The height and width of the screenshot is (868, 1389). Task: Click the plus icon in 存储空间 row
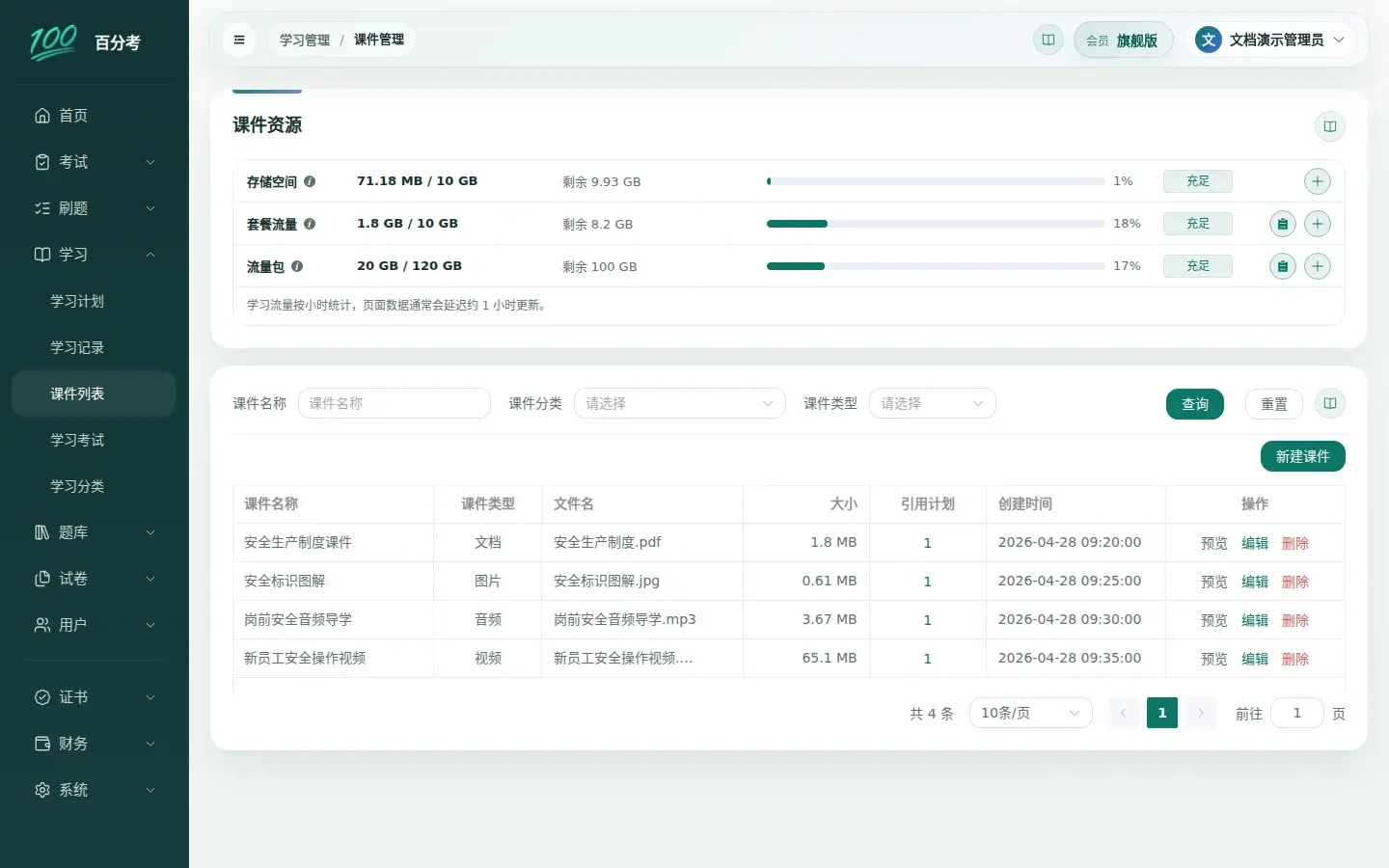[x=1318, y=181]
